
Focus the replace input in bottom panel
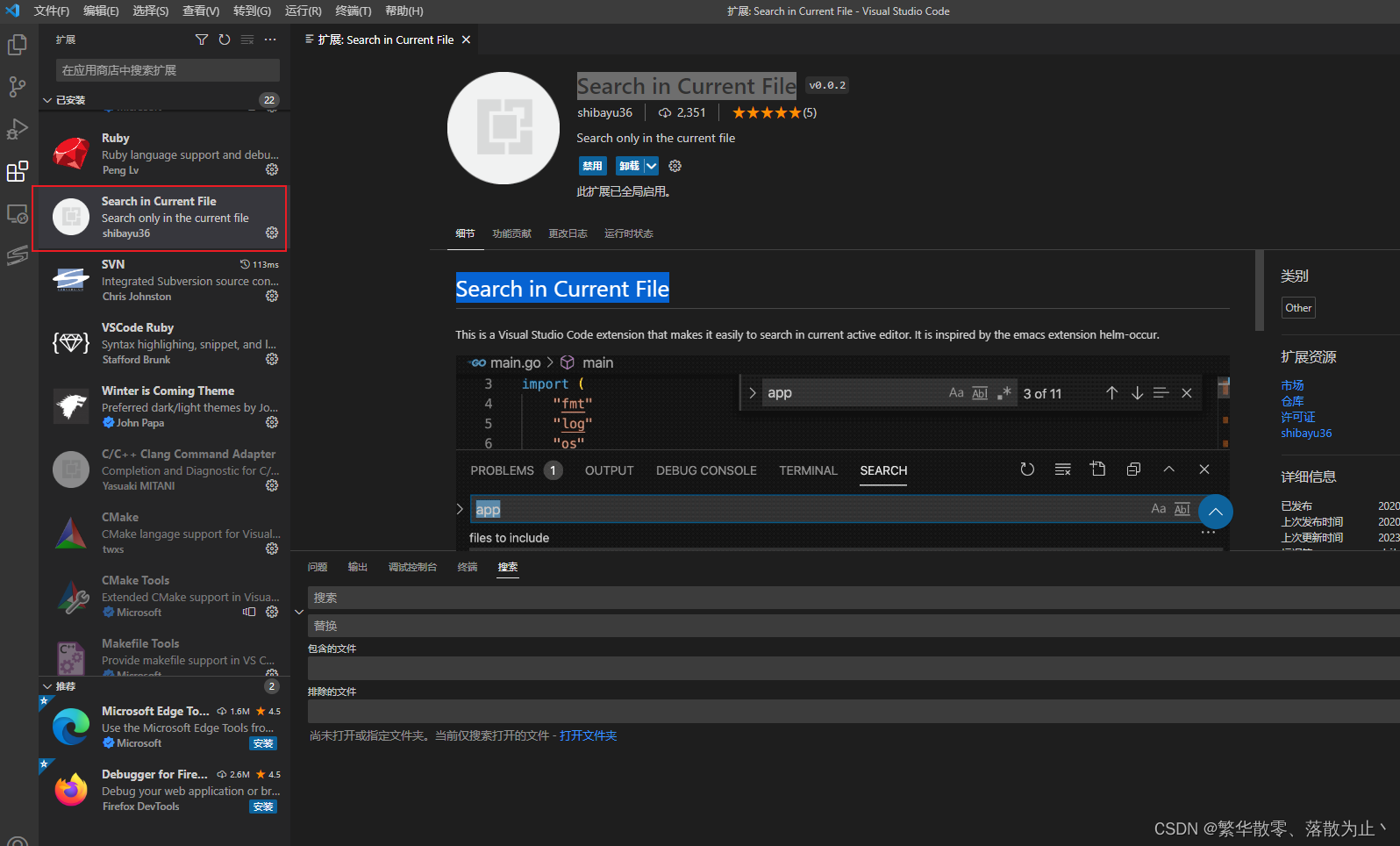pos(854,626)
